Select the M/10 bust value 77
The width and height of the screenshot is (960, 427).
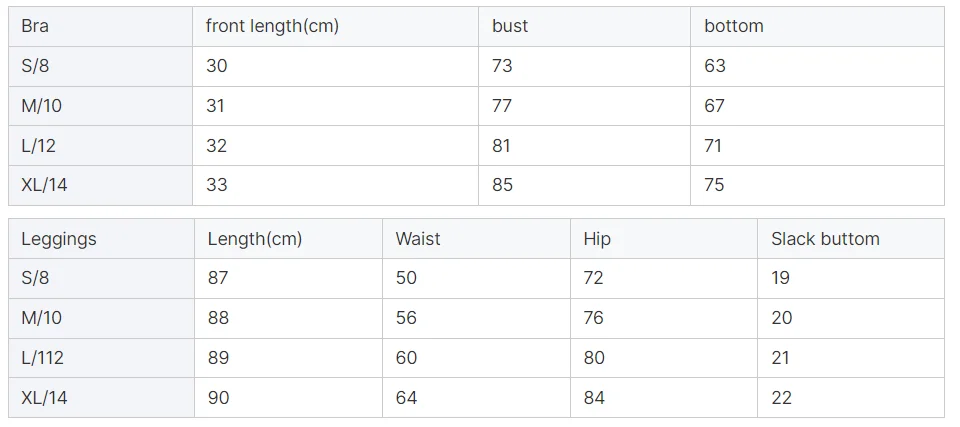click(x=502, y=106)
